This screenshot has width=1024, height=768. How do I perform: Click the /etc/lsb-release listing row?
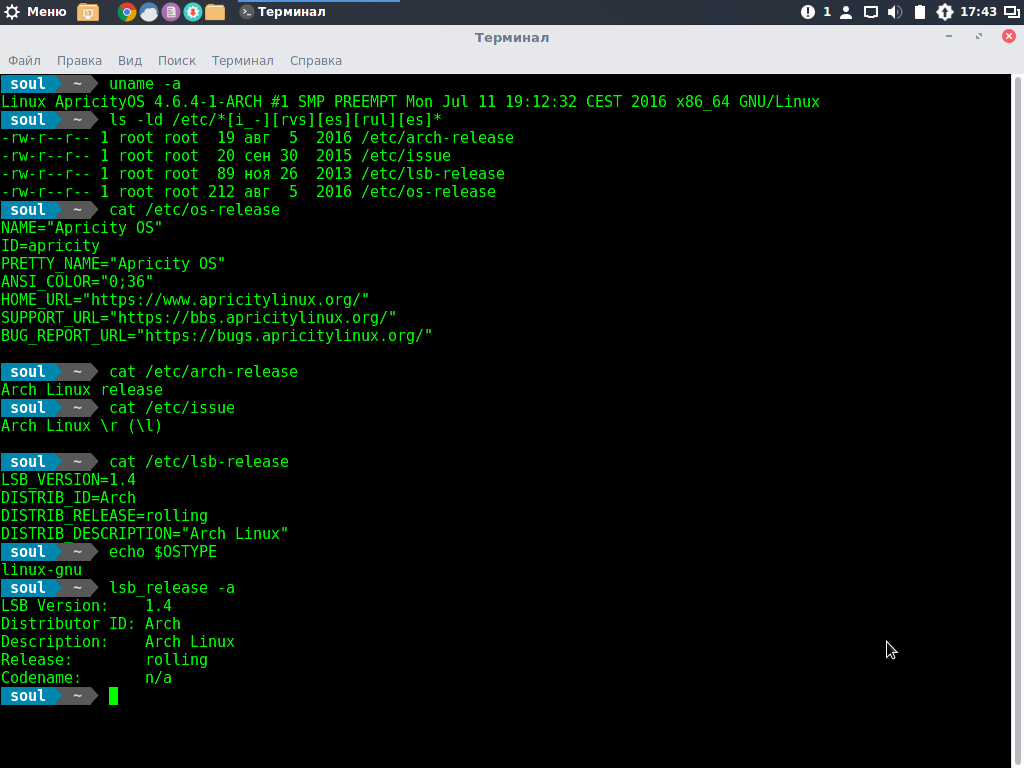point(253,174)
